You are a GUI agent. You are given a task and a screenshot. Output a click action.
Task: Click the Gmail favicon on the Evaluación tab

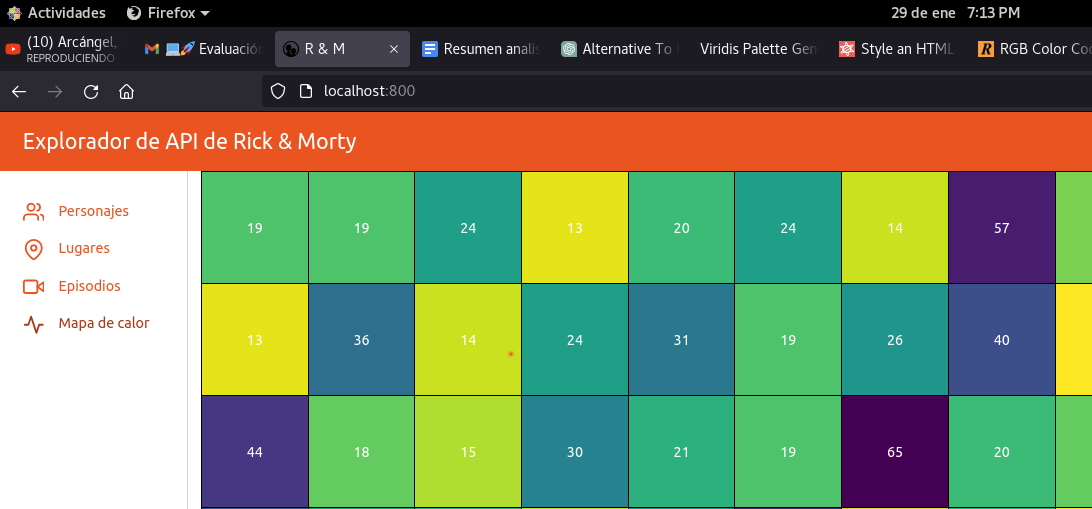coord(151,49)
